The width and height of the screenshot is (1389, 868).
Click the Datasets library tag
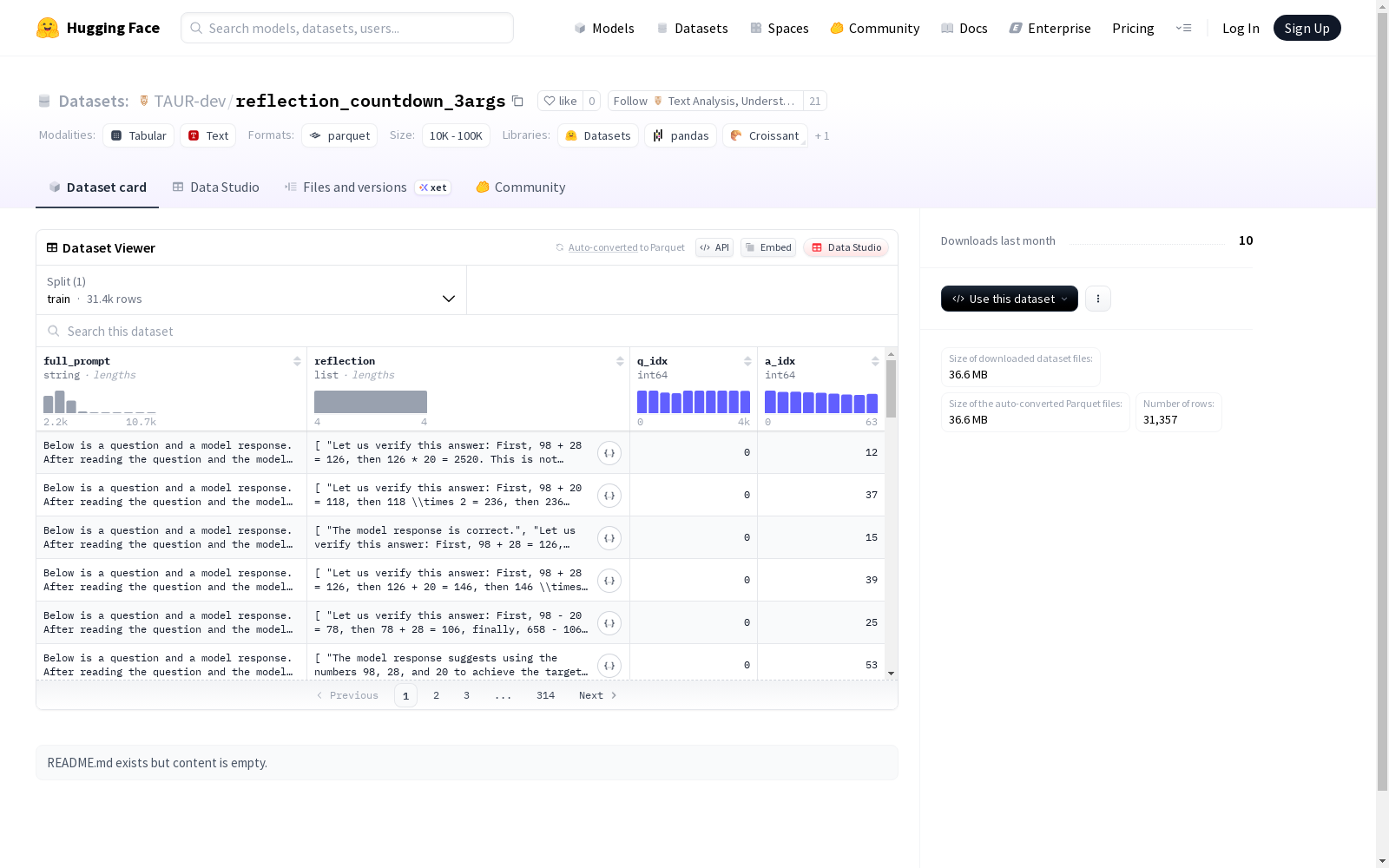[598, 135]
